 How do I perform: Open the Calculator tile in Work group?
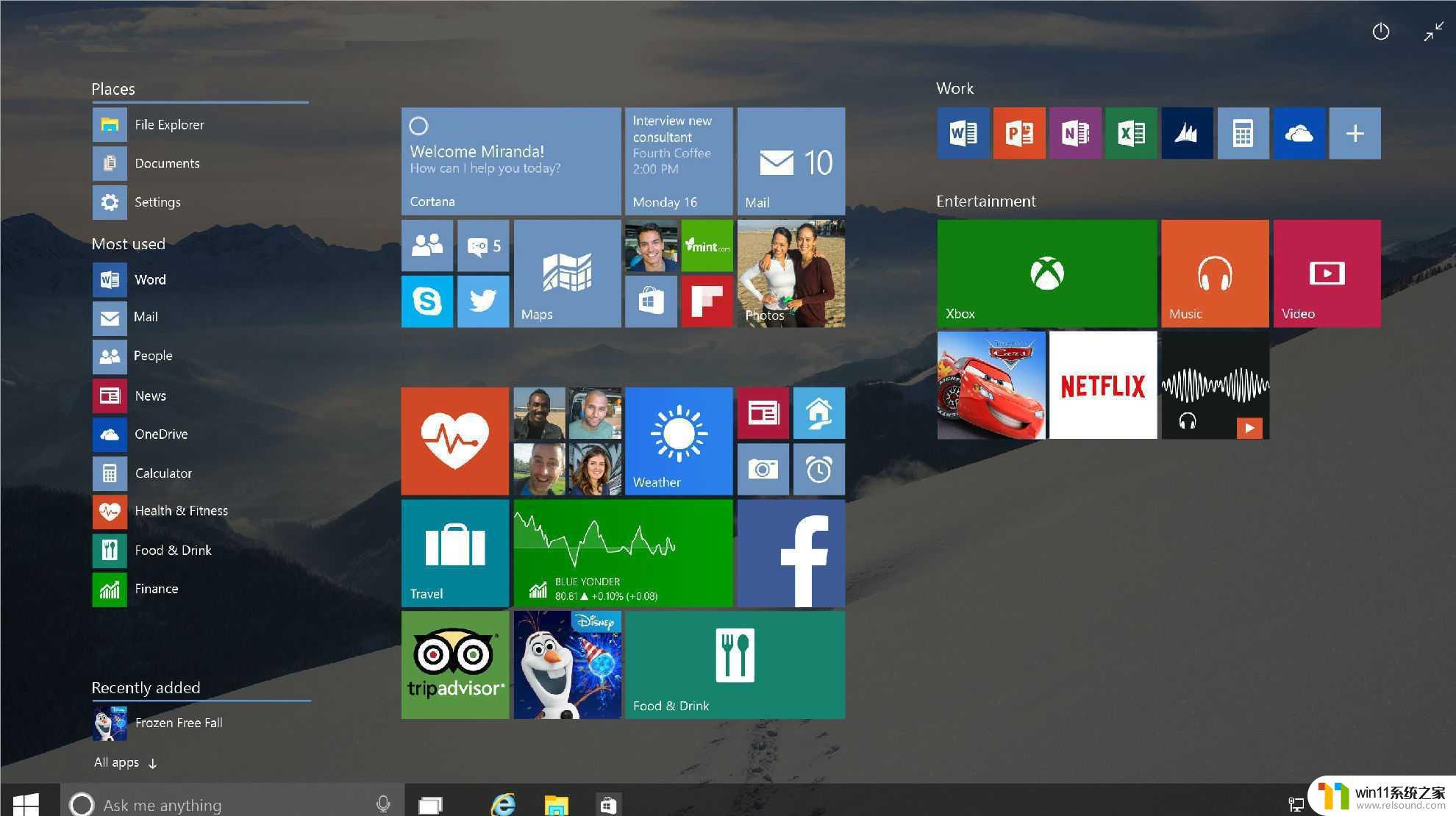click(1243, 133)
